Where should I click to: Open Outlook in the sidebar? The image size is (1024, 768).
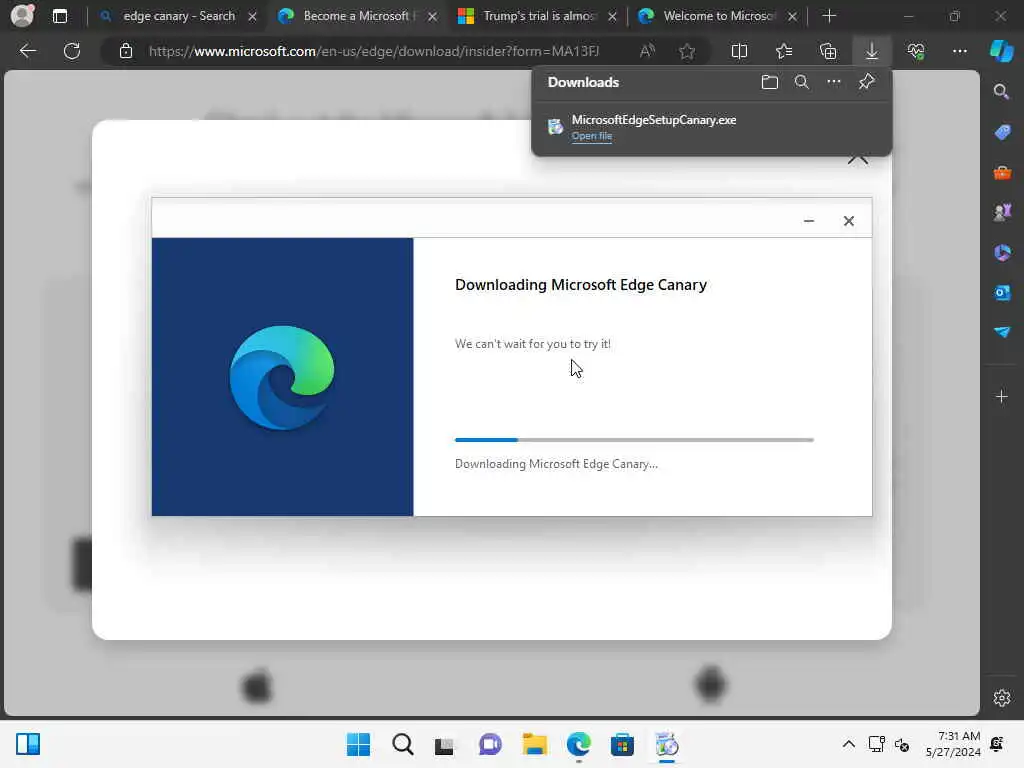click(x=1002, y=293)
